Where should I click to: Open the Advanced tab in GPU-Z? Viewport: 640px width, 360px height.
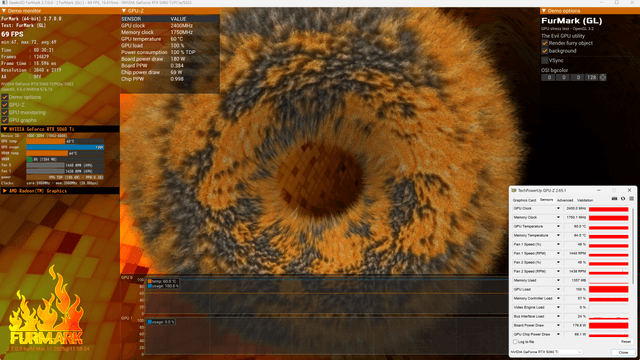click(565, 200)
